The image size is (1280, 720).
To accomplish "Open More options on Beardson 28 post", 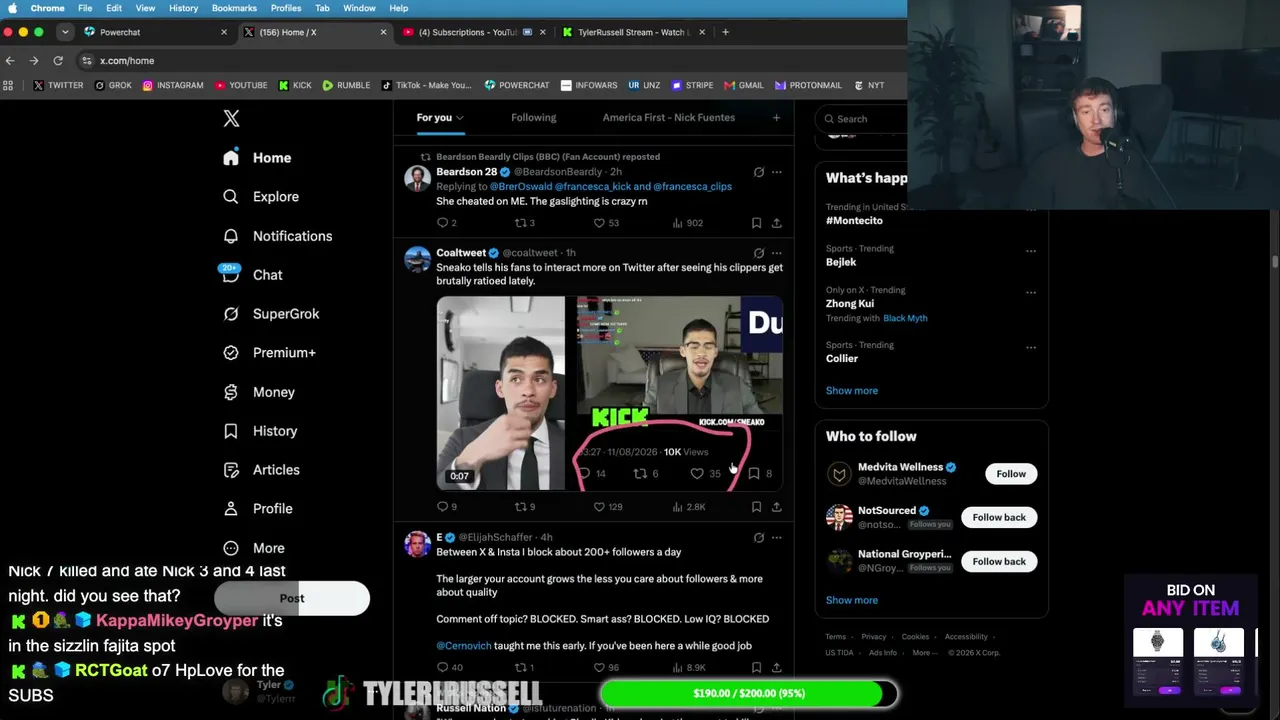I will click(x=776, y=172).
